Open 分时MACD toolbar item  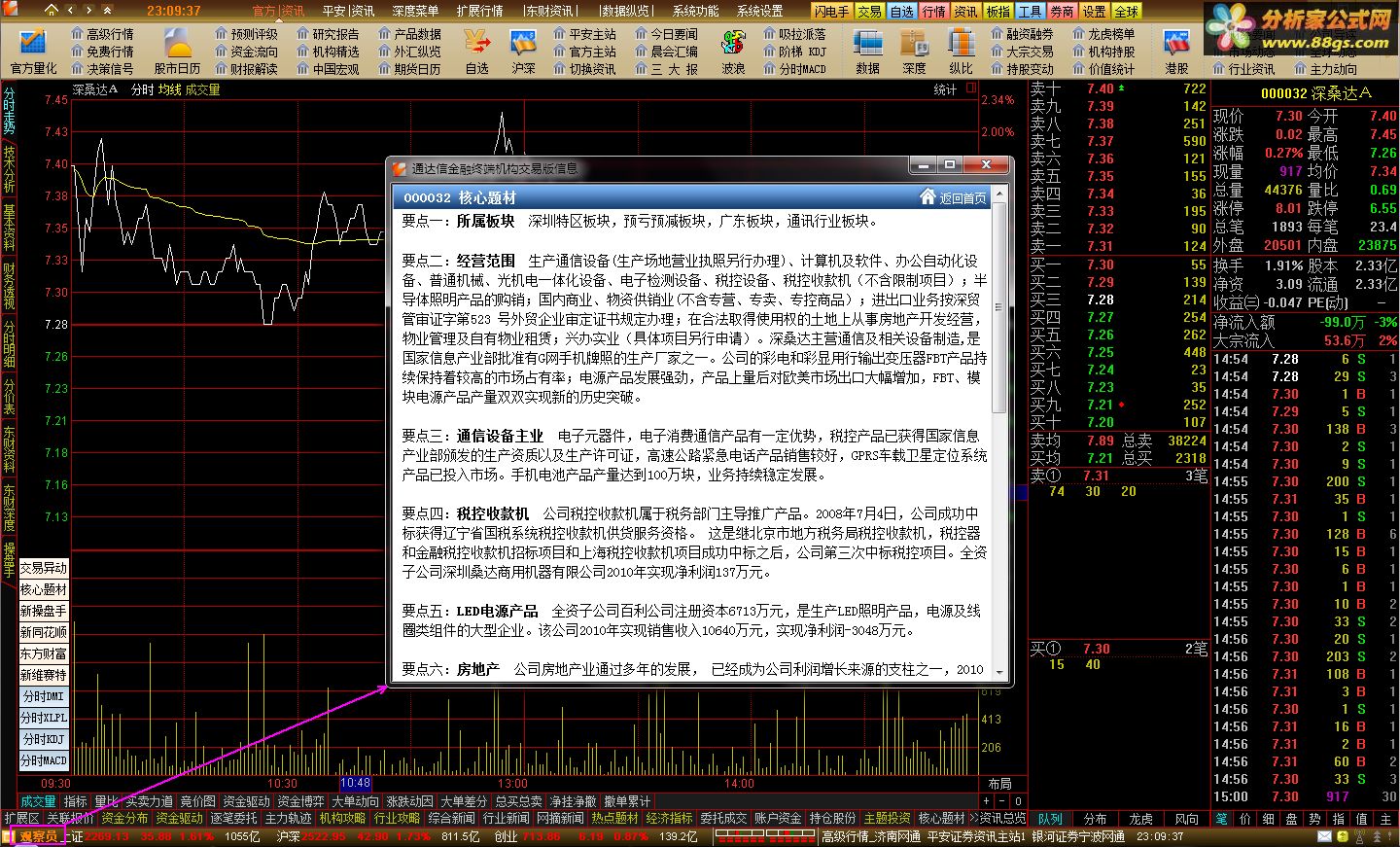[x=795, y=69]
